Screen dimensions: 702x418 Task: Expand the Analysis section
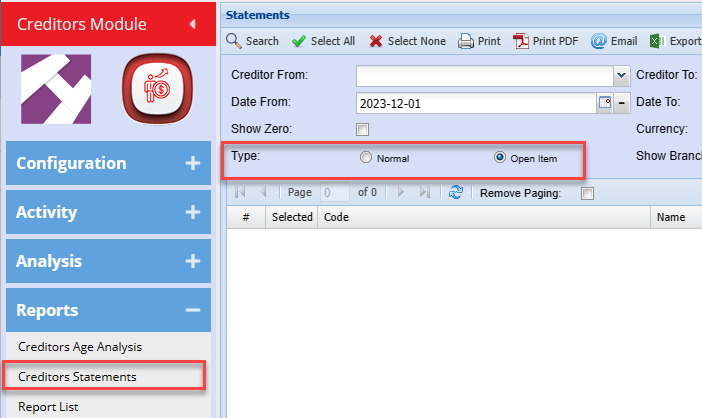(x=108, y=261)
